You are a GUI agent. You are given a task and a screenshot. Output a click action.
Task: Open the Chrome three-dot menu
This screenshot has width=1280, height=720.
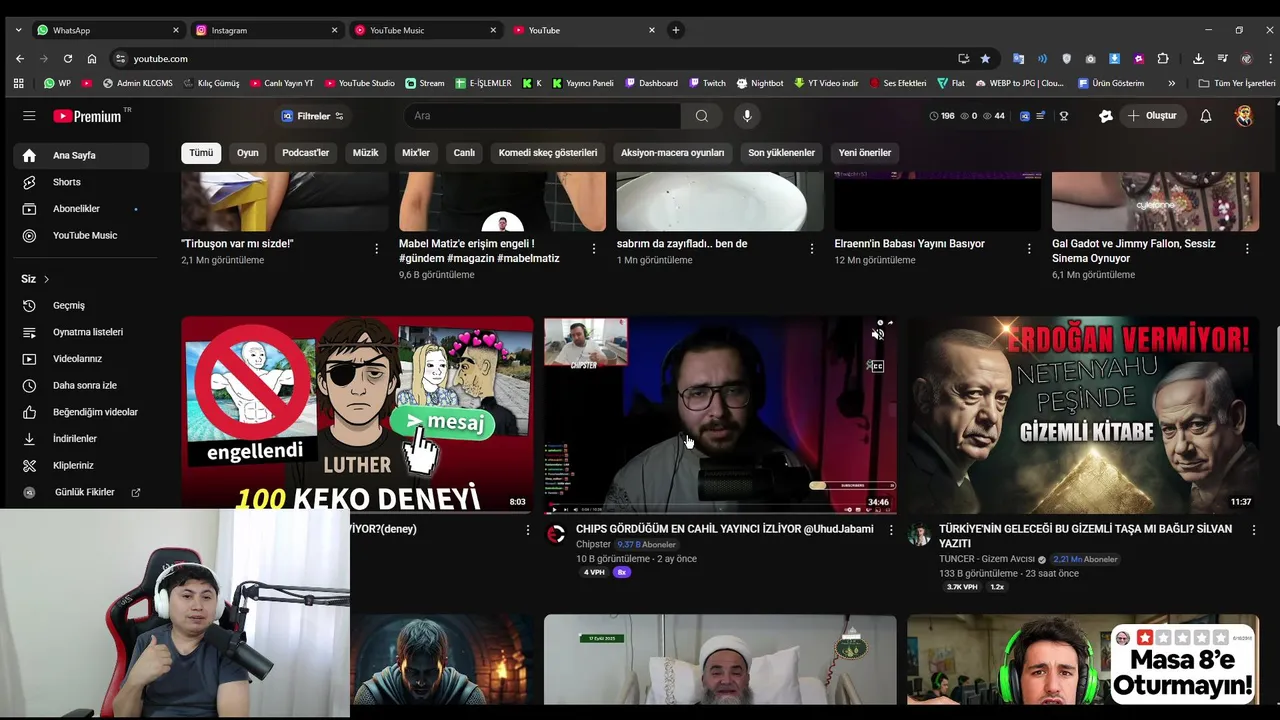(x=1269, y=59)
